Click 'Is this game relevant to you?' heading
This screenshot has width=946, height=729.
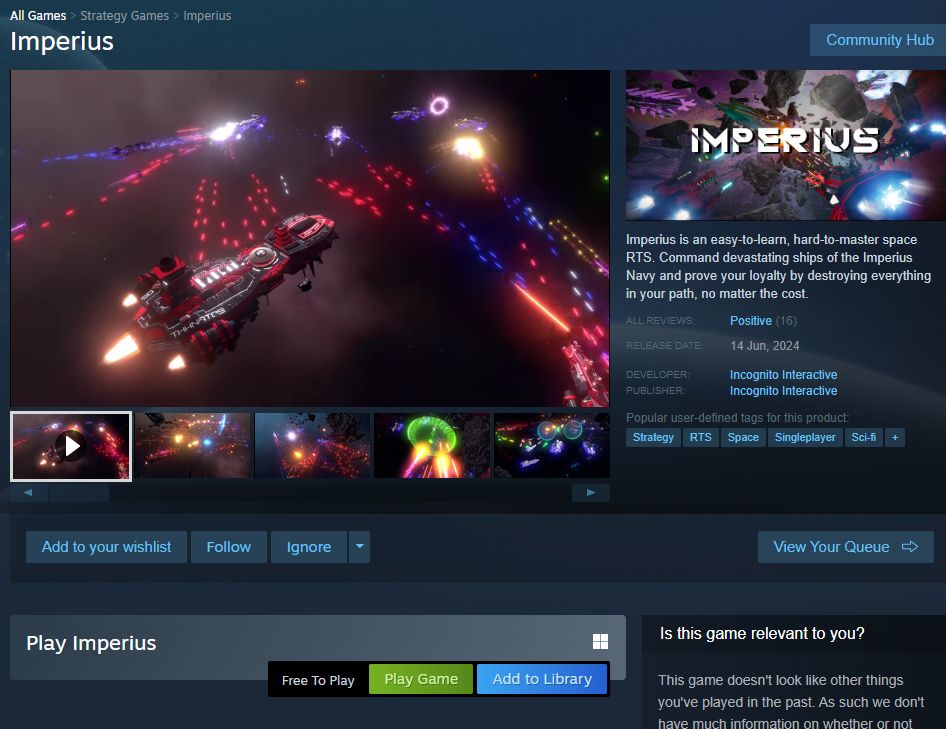point(762,633)
